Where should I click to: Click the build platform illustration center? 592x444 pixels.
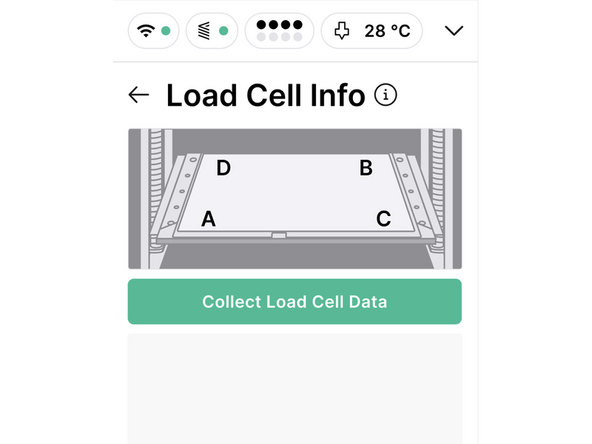[x=295, y=193]
